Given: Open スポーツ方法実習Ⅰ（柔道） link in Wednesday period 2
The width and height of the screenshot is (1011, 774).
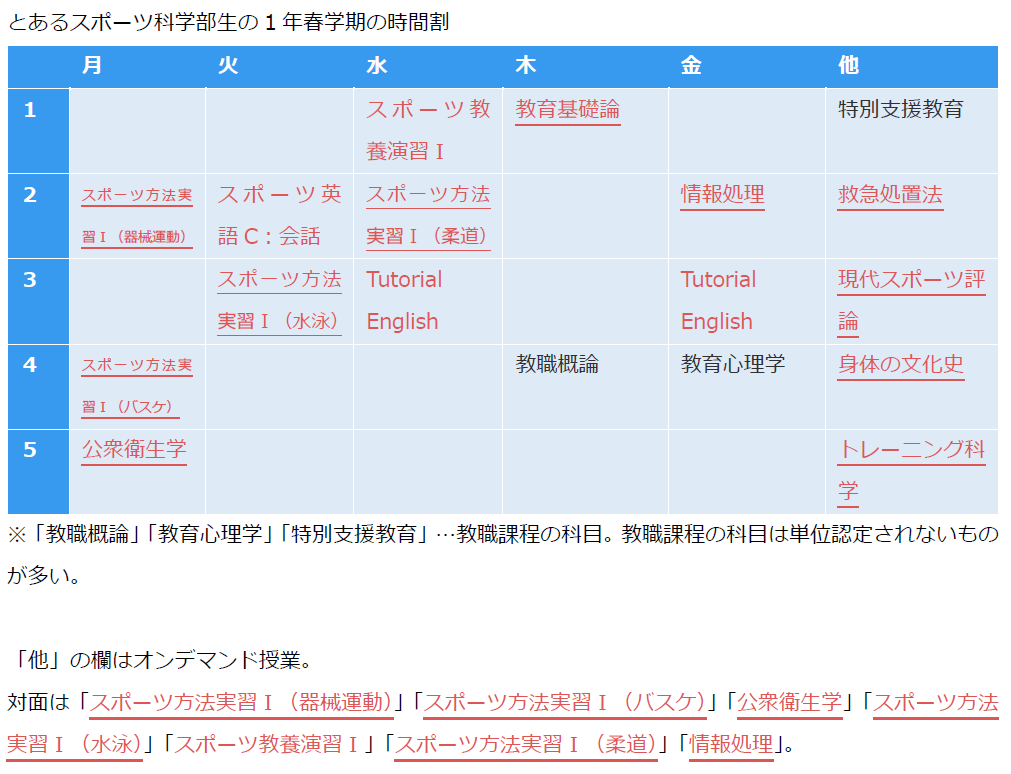Looking at the screenshot, I should pos(428,215).
